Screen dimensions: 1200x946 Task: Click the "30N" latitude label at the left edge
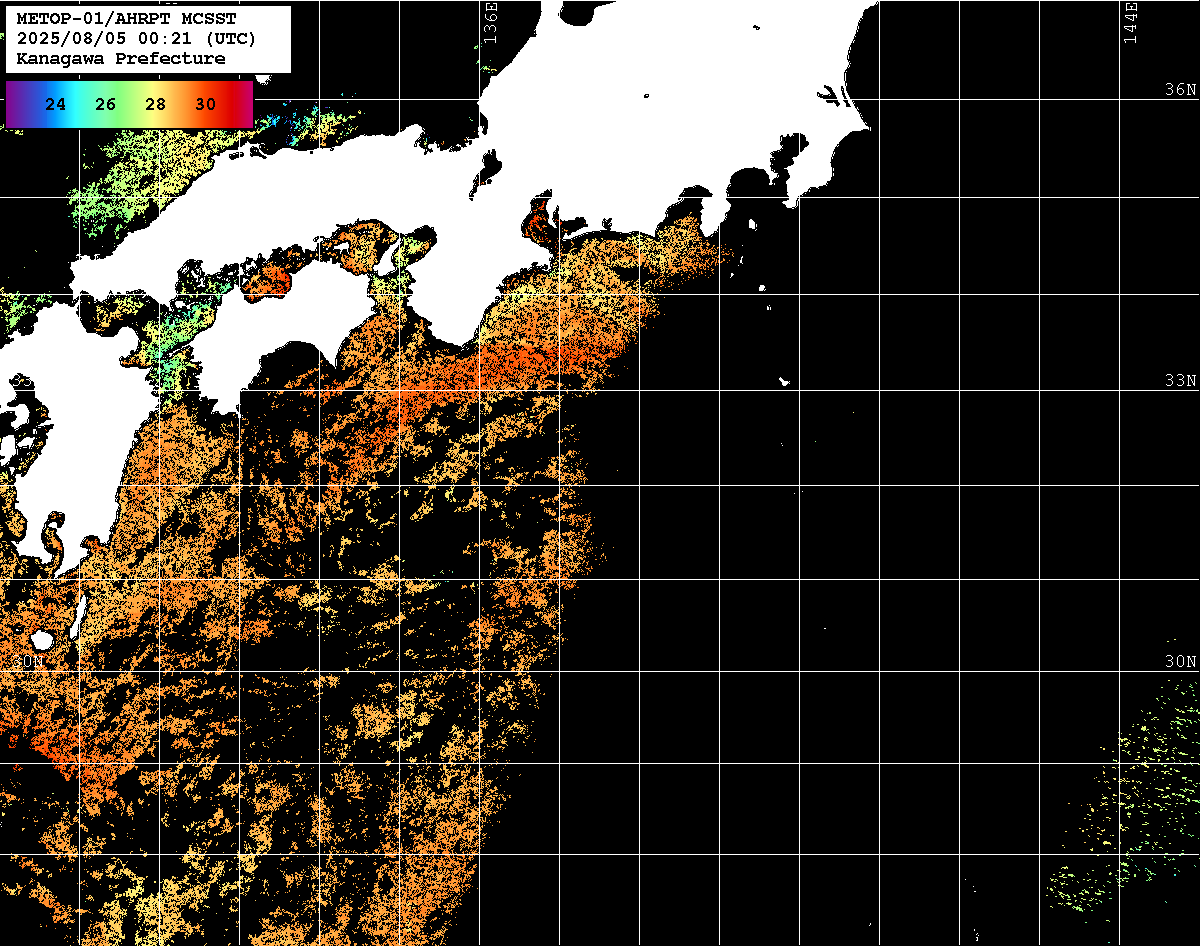(x=28, y=662)
